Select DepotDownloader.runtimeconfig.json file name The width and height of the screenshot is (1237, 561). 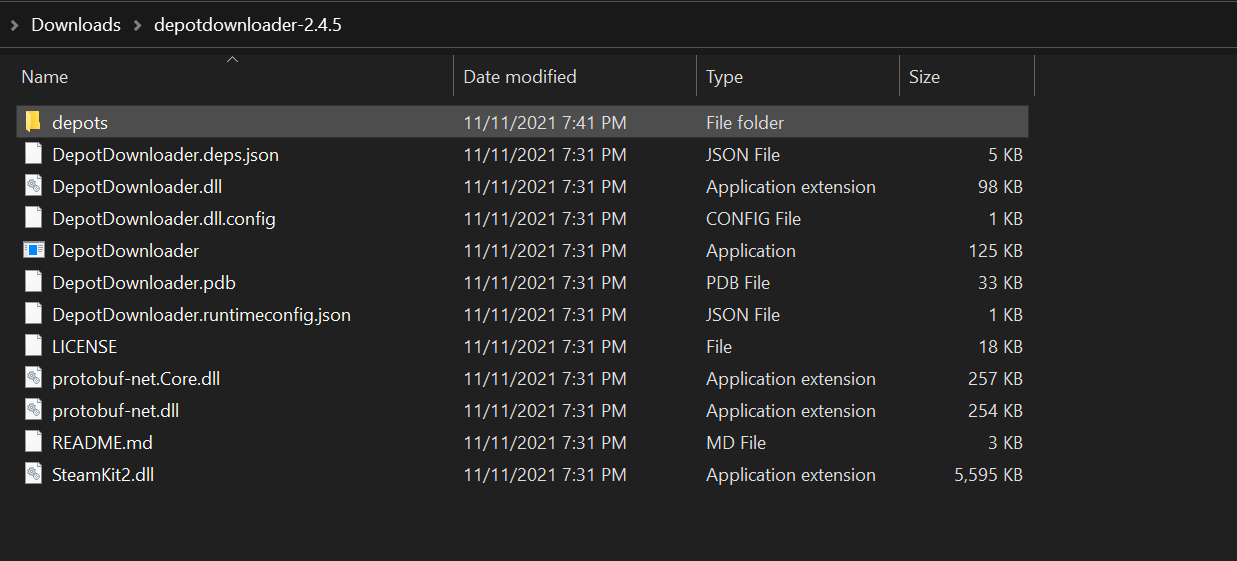click(x=201, y=315)
